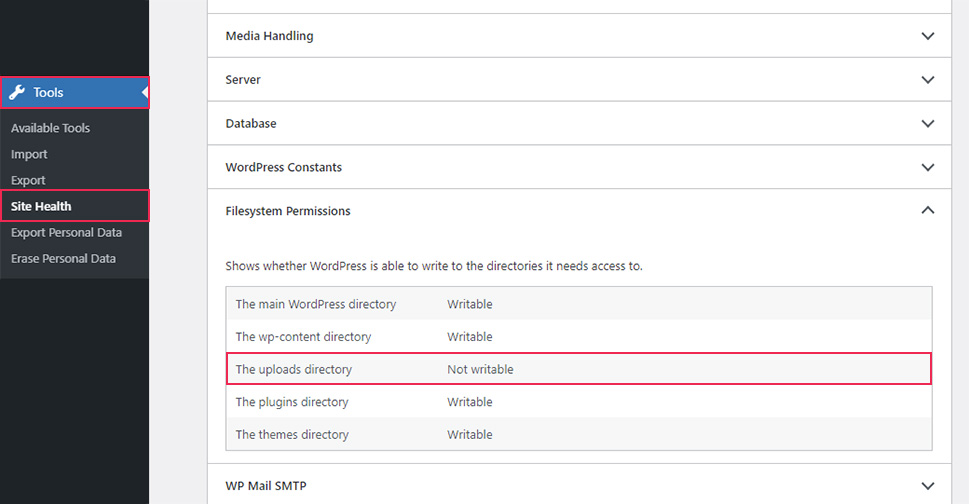This screenshot has width=969, height=504.
Task: Expand the Server section chevron
Action: (928, 80)
